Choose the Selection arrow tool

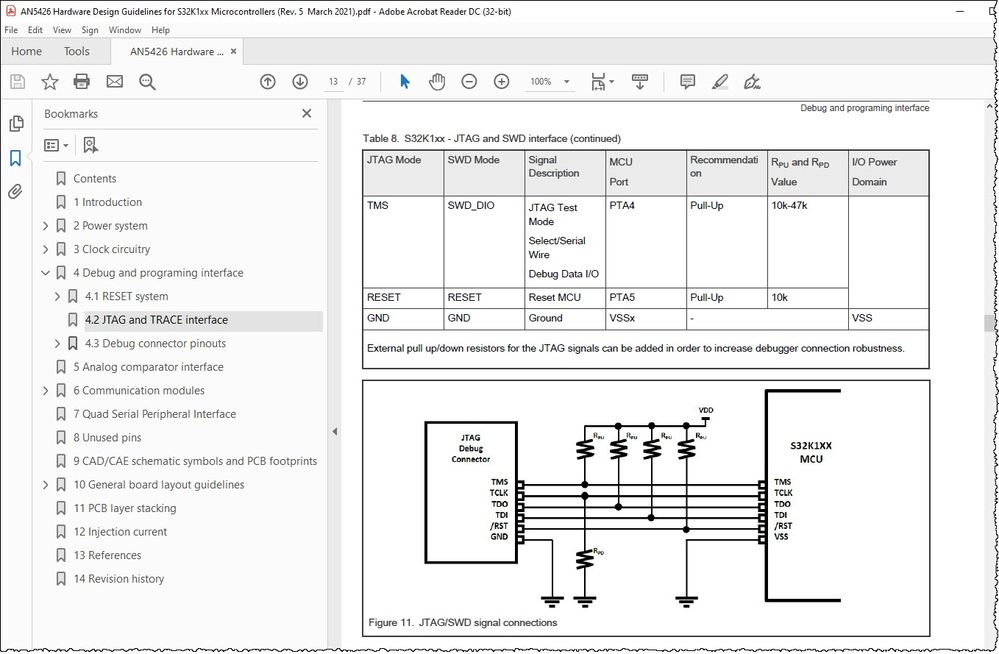pyautogui.click(x=405, y=82)
